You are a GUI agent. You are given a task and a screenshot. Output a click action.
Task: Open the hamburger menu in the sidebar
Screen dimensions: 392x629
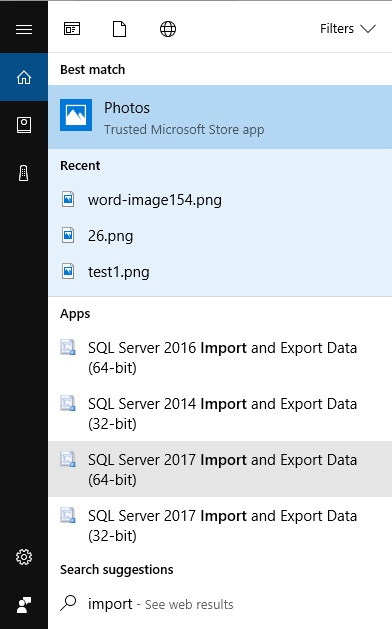click(x=24, y=29)
